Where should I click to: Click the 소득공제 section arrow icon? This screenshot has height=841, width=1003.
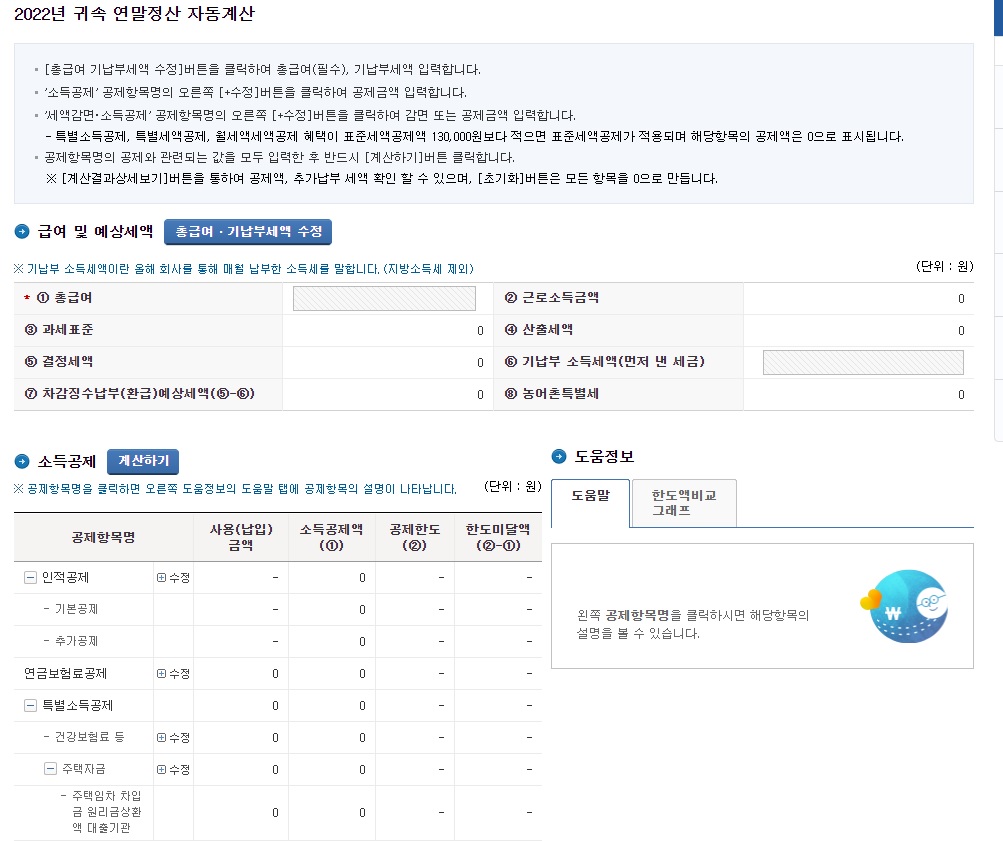22,461
